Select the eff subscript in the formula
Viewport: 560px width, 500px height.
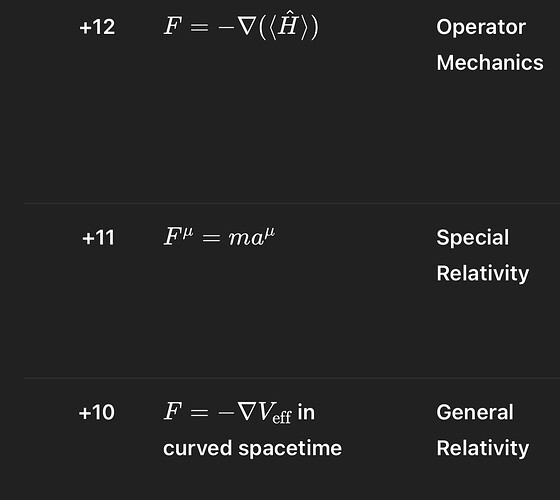coord(282,418)
